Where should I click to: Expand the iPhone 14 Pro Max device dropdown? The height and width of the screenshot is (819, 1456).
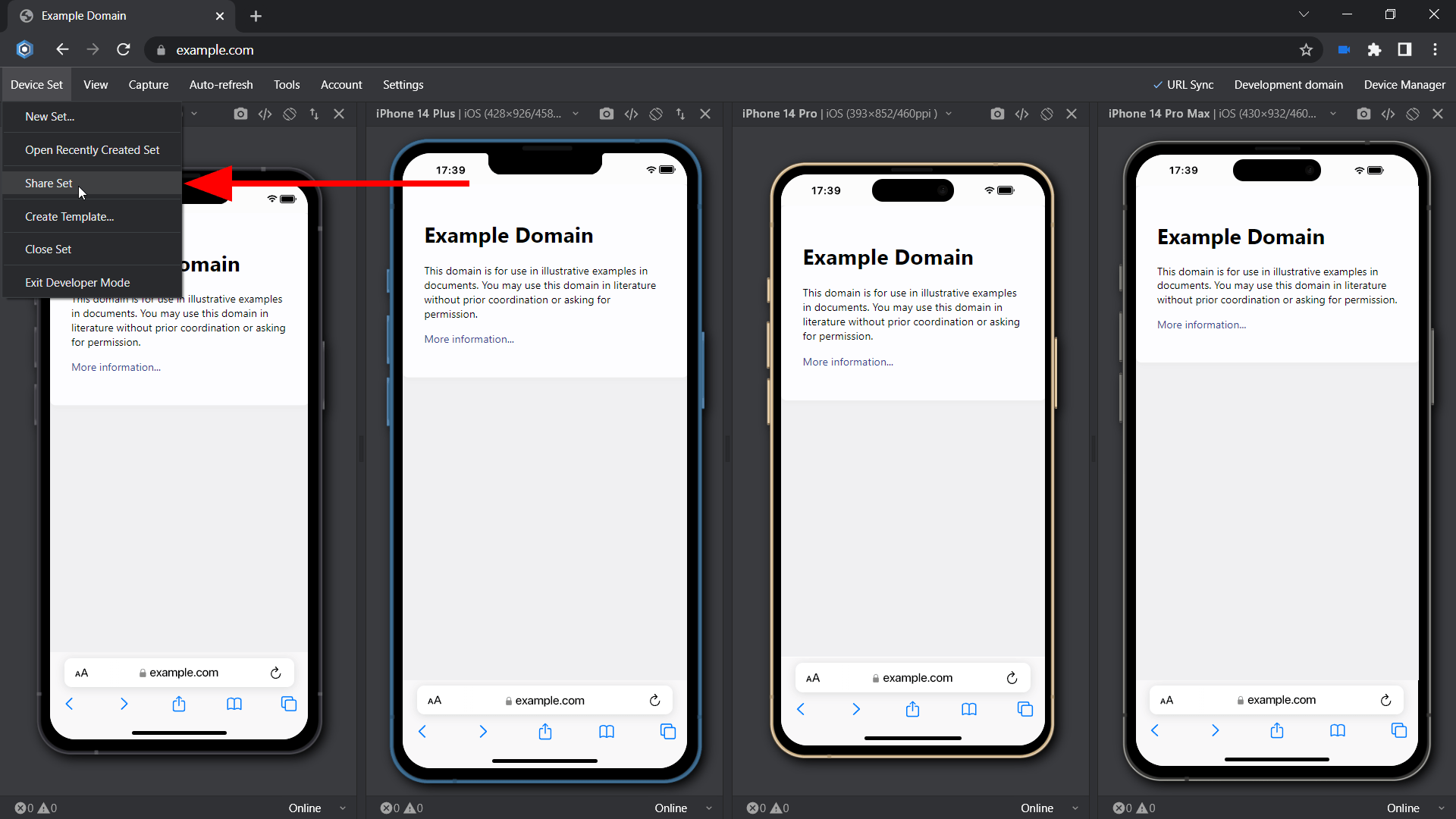click(1335, 114)
